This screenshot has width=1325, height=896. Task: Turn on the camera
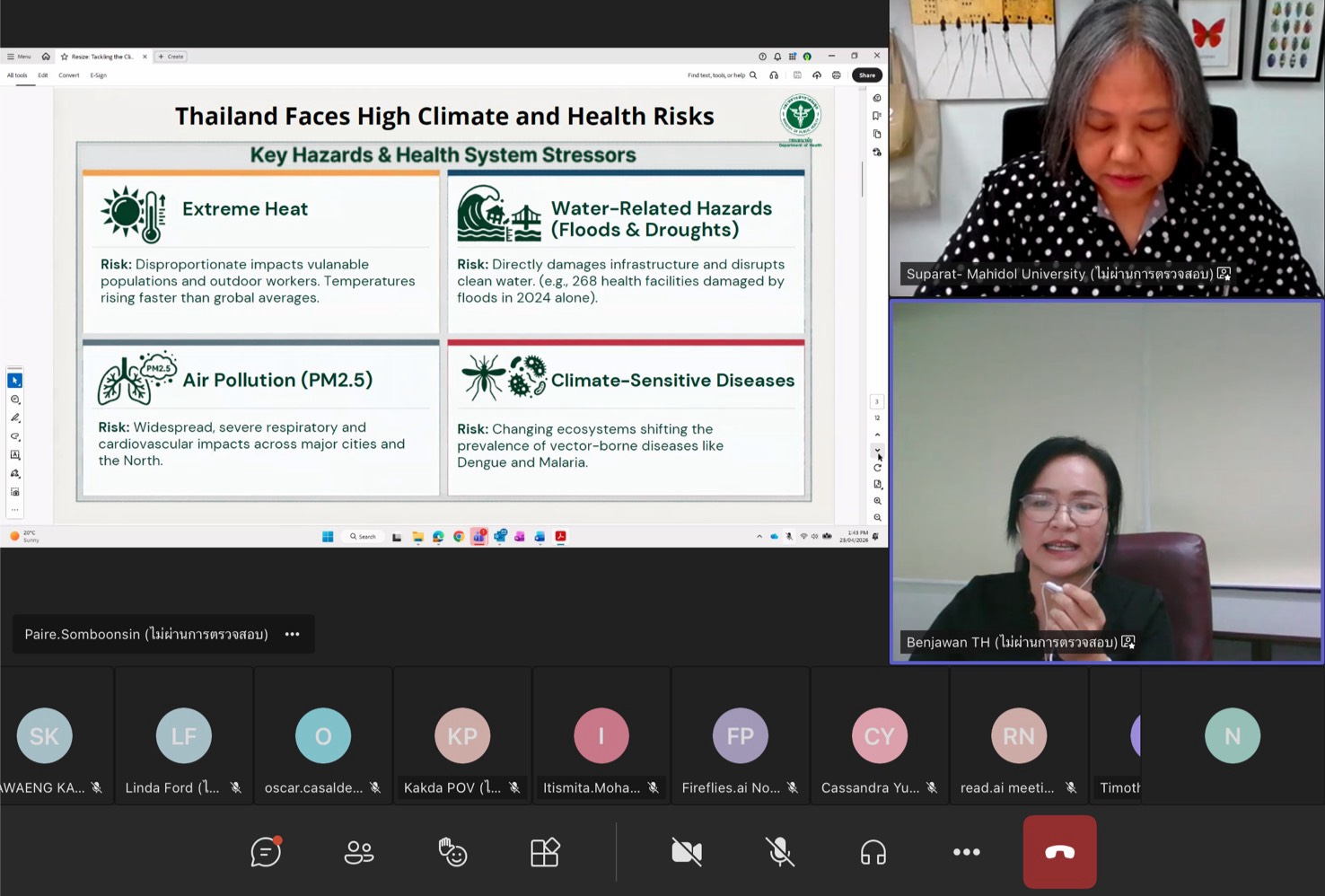click(687, 852)
